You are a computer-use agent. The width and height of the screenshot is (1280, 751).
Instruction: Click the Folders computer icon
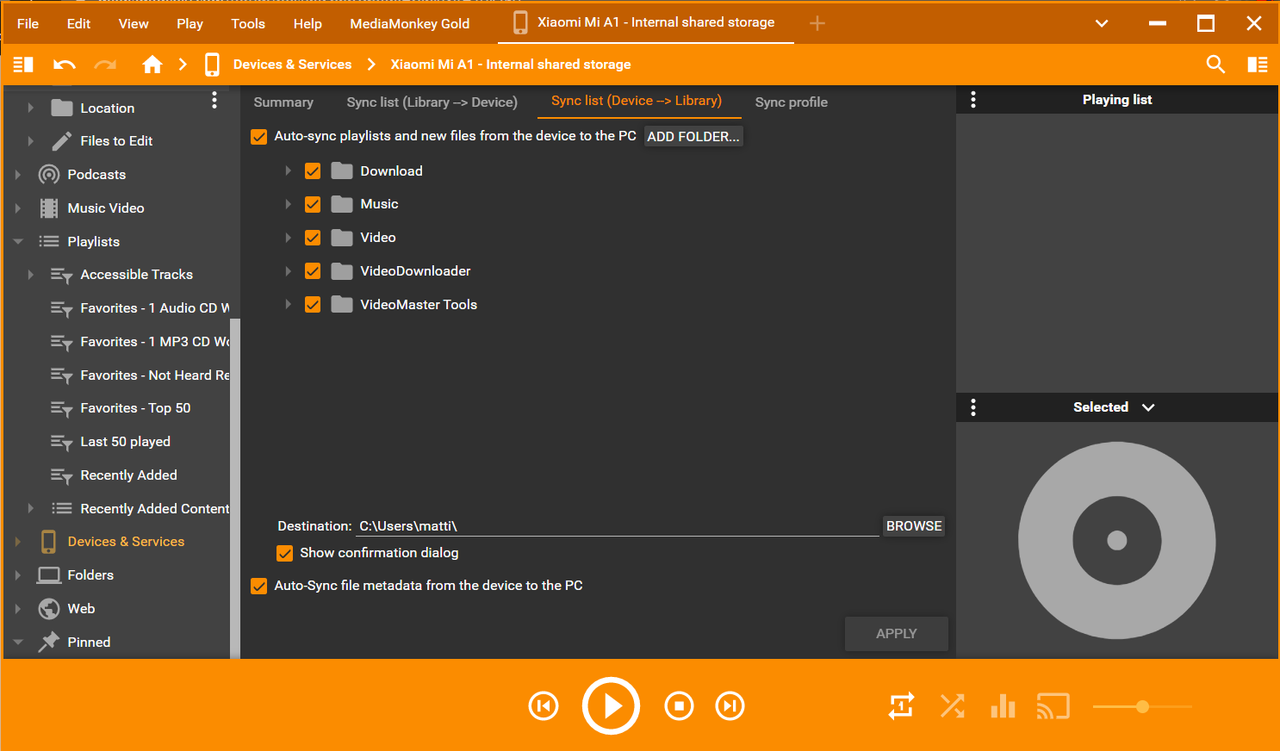click(49, 575)
